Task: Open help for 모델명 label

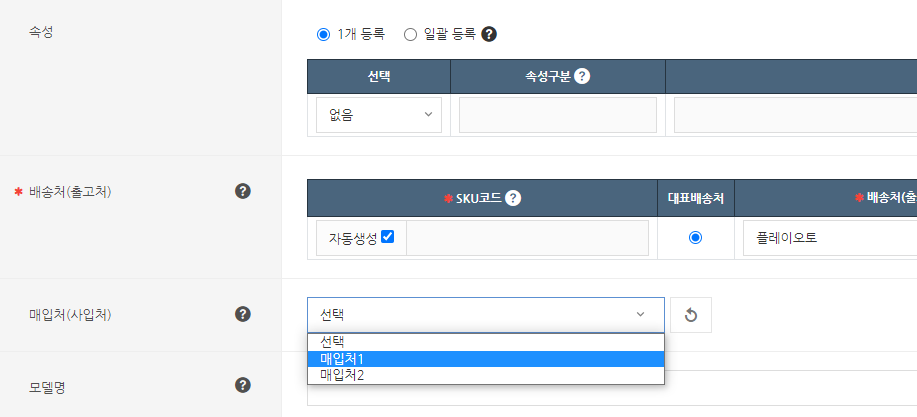Action: (242, 385)
